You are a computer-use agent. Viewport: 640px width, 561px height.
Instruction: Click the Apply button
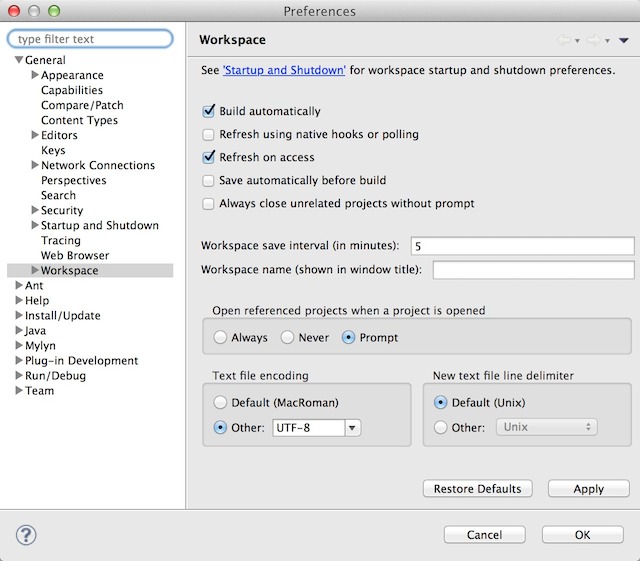pos(588,489)
